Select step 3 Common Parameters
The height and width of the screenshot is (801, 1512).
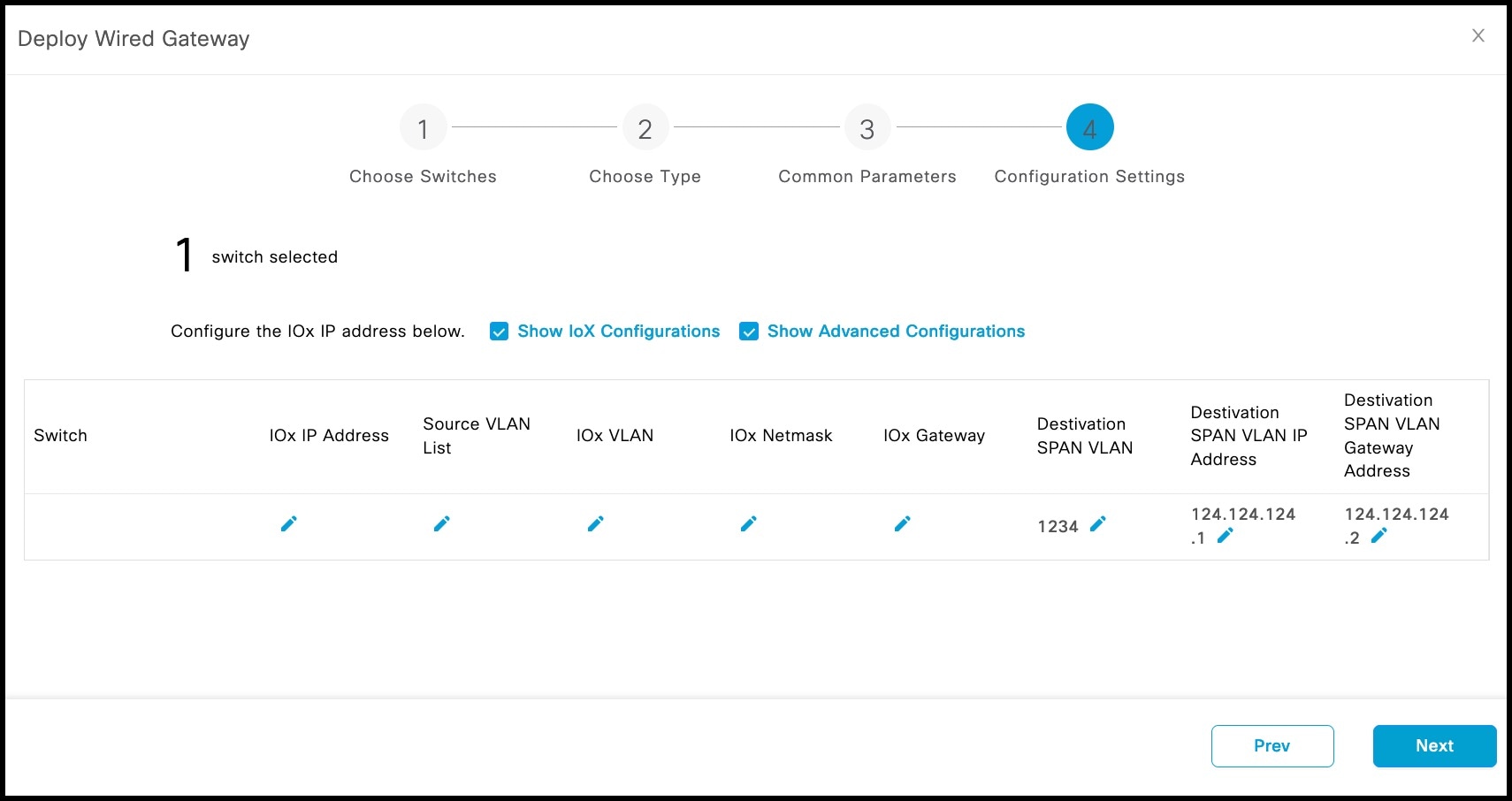pos(867,126)
